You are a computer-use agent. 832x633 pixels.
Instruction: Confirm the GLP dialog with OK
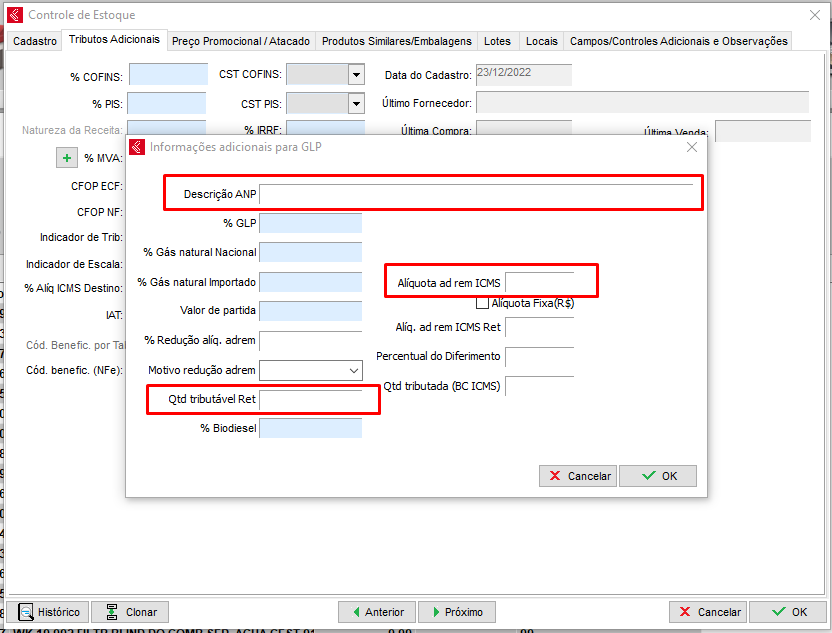click(x=658, y=476)
